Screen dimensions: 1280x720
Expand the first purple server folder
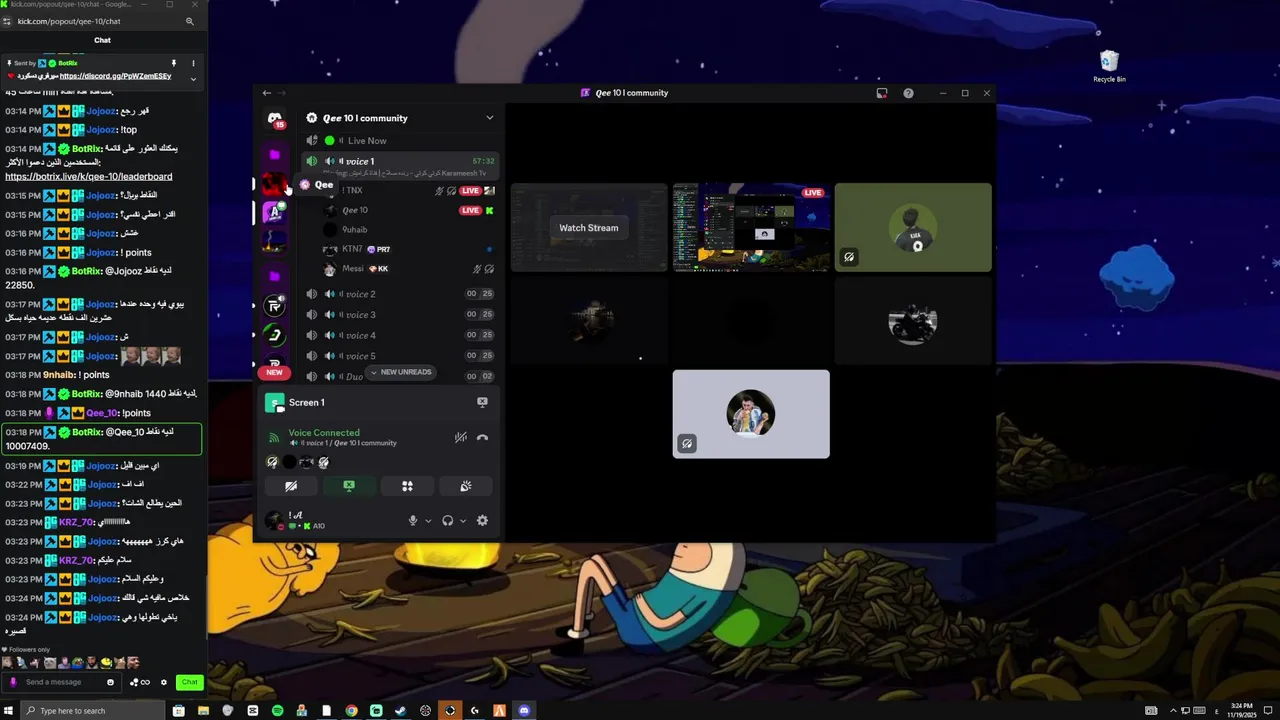[274, 155]
